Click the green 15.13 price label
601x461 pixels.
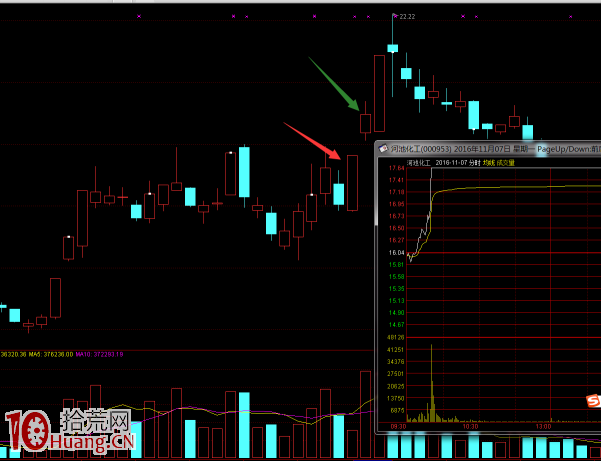point(396,300)
